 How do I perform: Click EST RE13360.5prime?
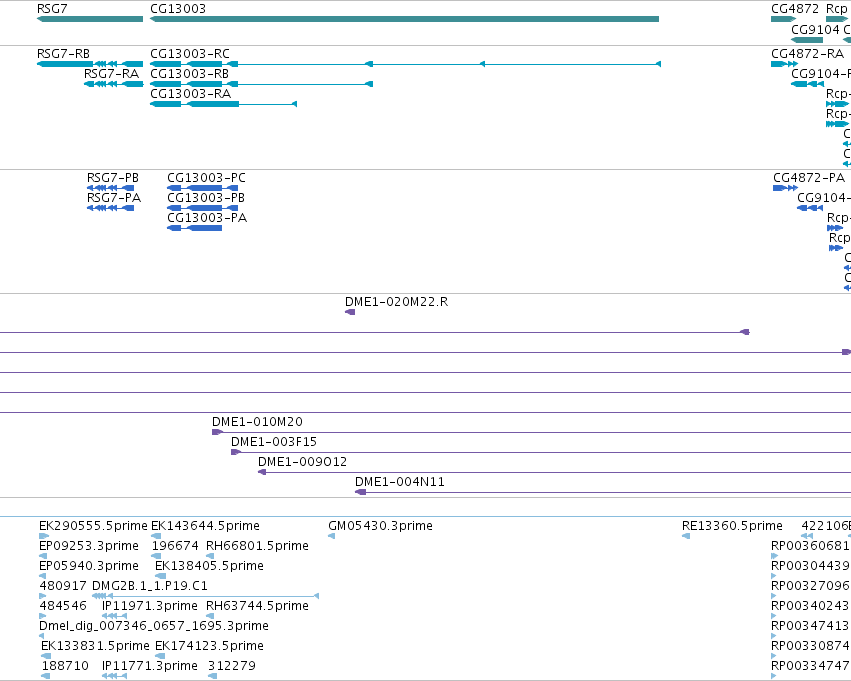[x=686, y=536]
